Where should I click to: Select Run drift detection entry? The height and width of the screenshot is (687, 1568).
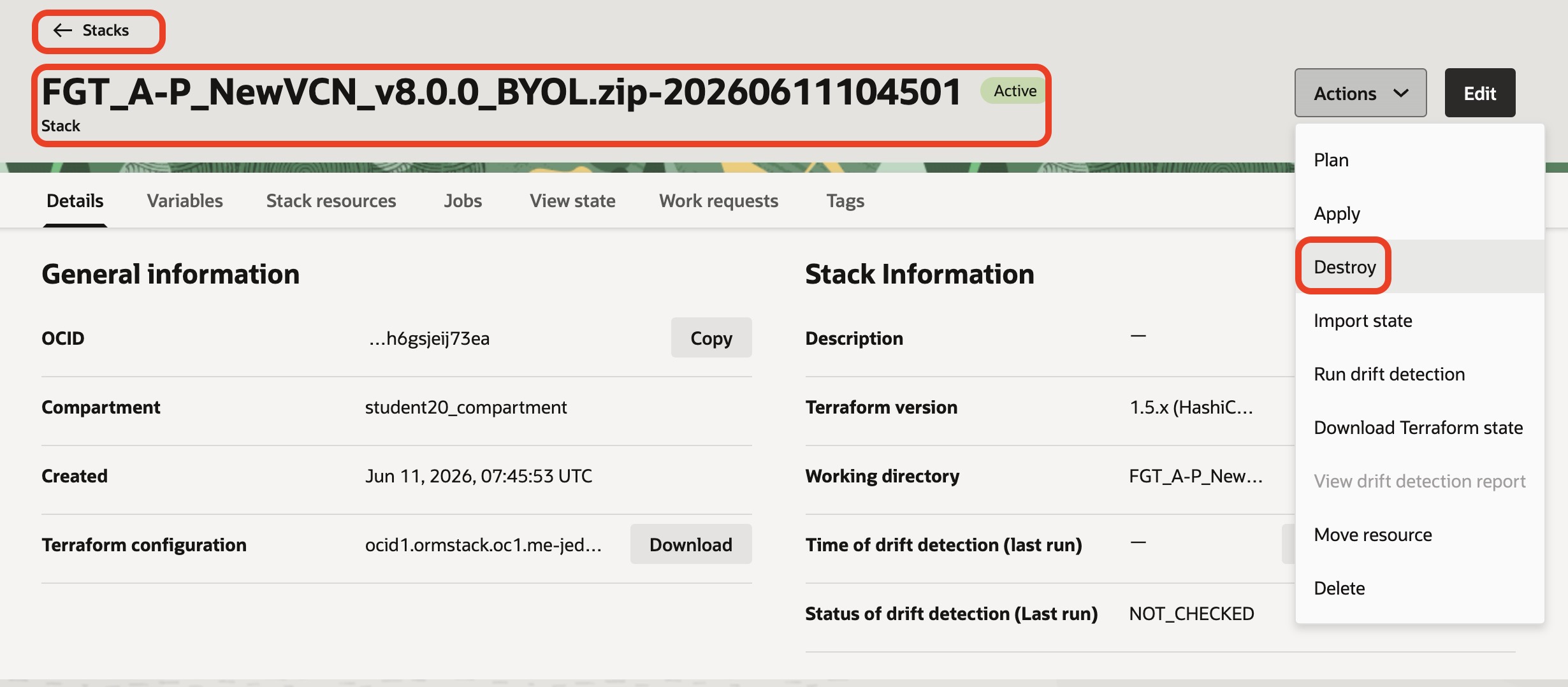(1419, 374)
